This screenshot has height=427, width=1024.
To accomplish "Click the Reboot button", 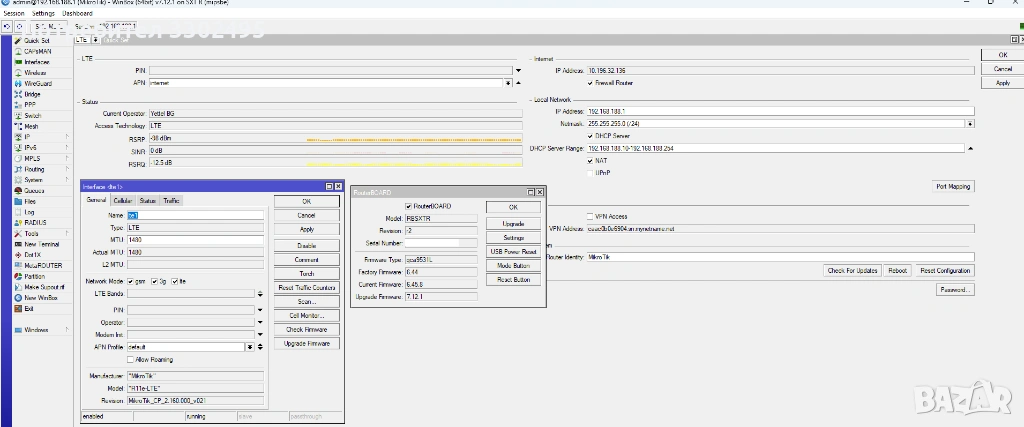I will point(898,271).
